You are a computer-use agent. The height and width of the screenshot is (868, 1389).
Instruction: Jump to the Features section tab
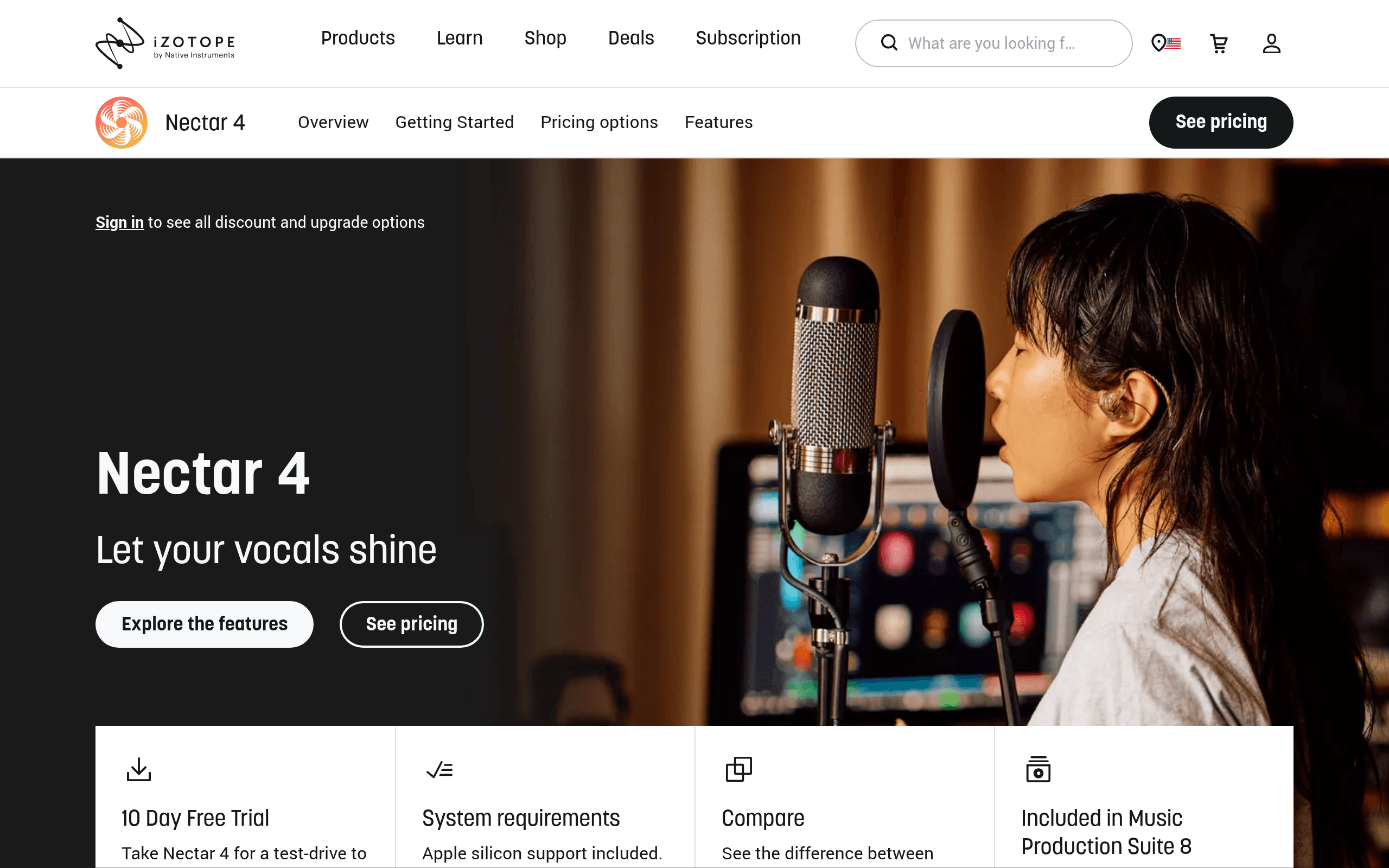pyautogui.click(x=718, y=122)
